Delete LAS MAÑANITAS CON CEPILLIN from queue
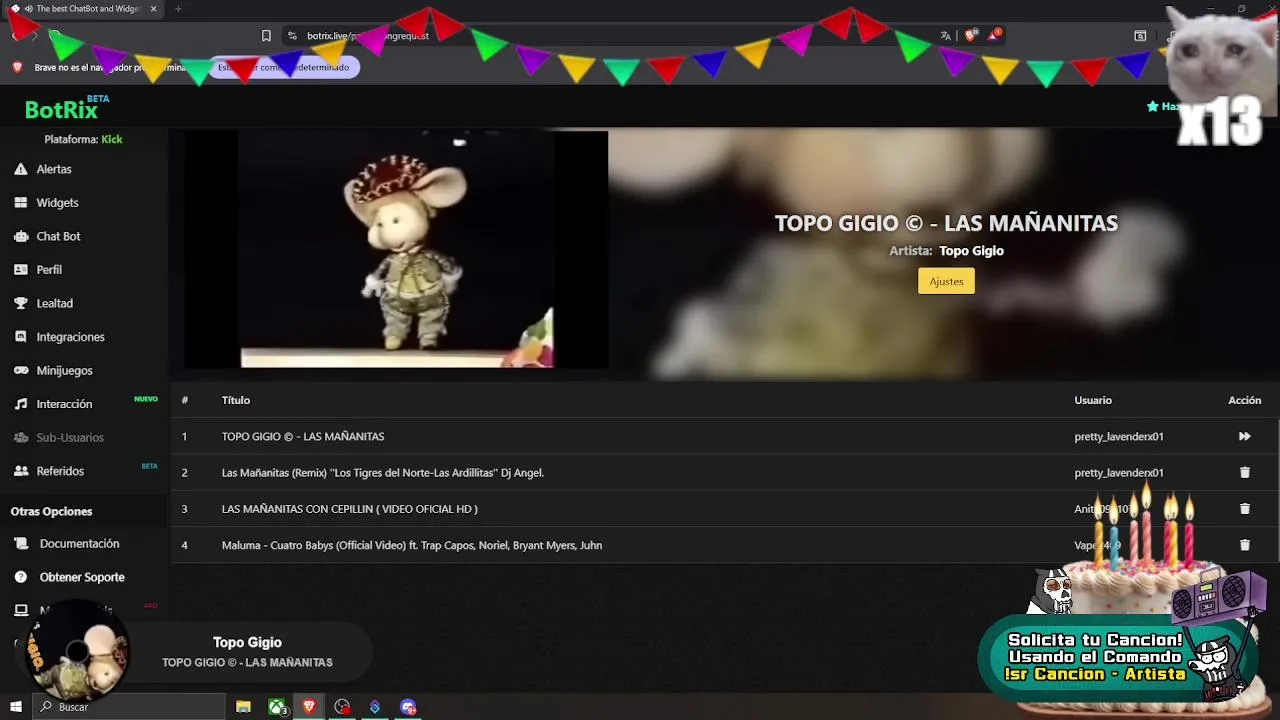This screenshot has height=720, width=1280. [x=1244, y=509]
